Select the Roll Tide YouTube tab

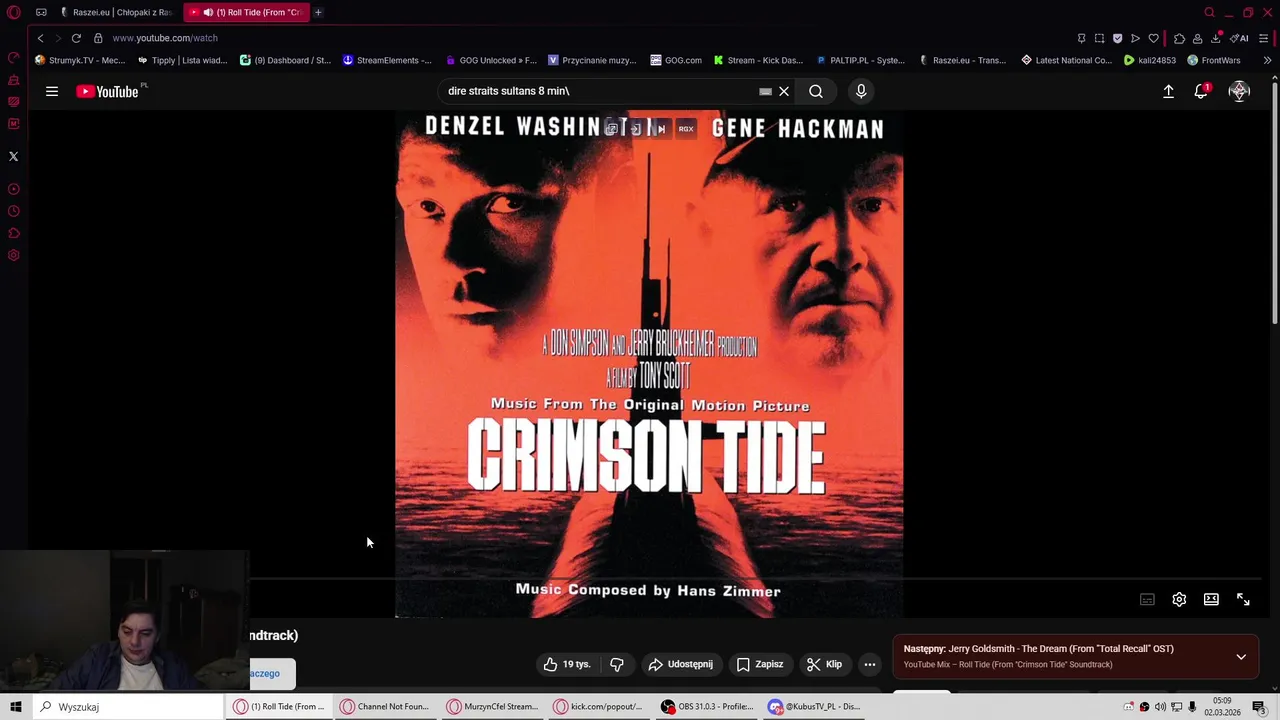pos(247,12)
